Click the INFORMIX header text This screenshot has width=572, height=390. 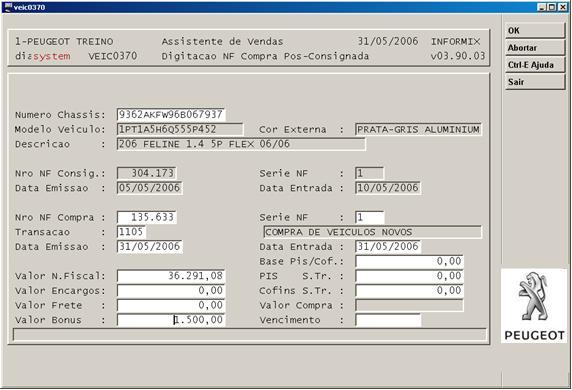pos(456,41)
